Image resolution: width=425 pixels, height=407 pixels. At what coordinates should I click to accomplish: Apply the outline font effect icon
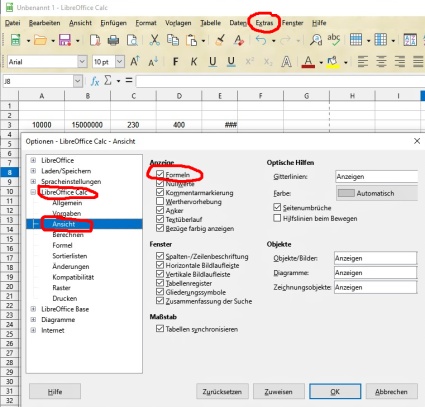(286, 62)
